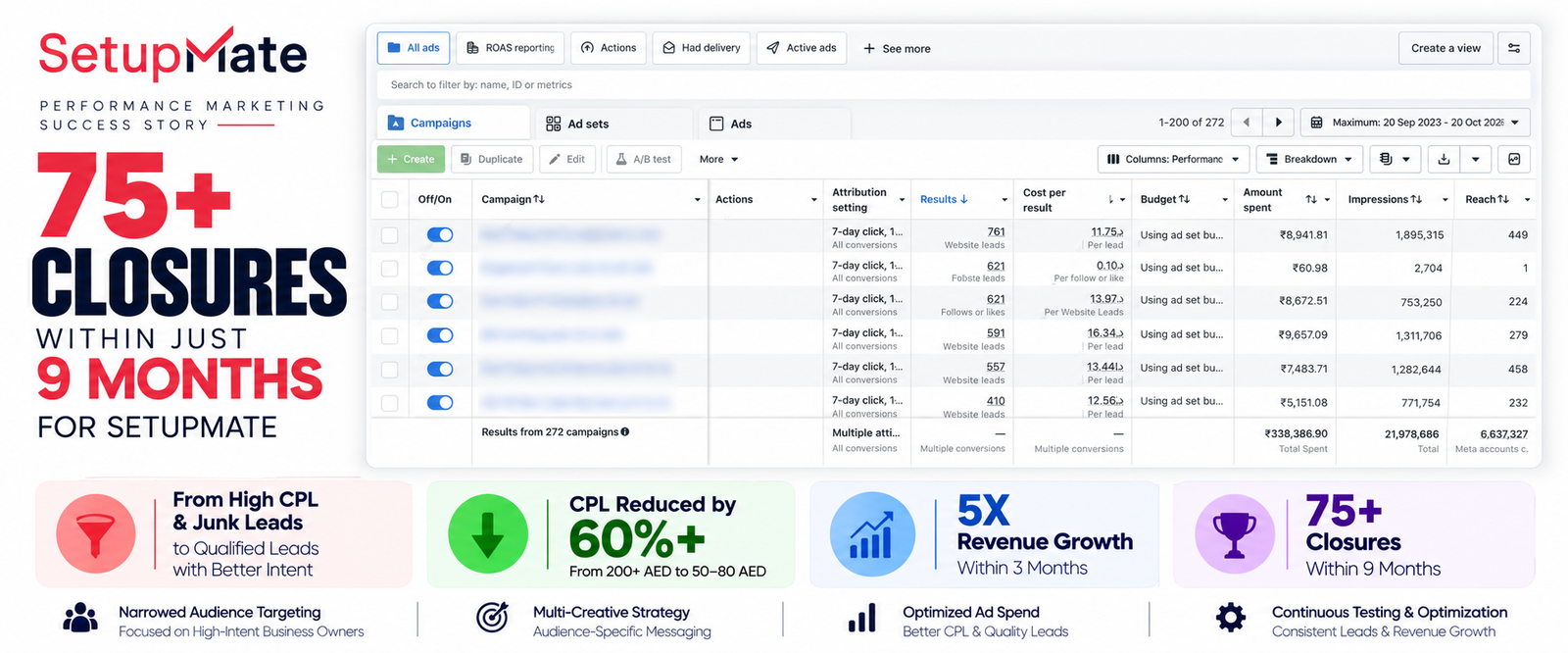1568x653 pixels.
Task: Open the Columns: Performance dropdown
Action: click(1173, 159)
